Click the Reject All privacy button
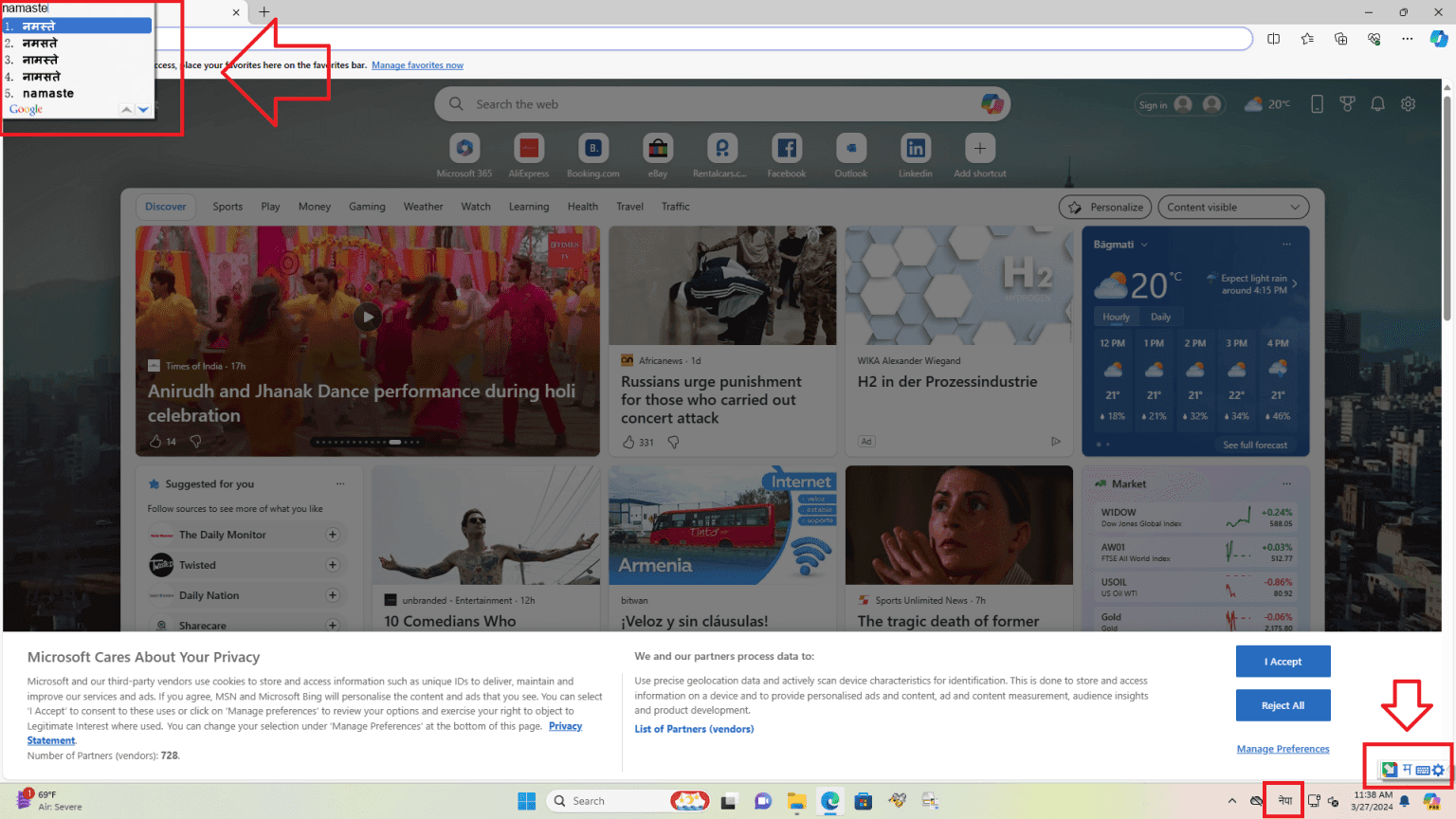Viewport: 1456px width, 819px height. [1283, 705]
